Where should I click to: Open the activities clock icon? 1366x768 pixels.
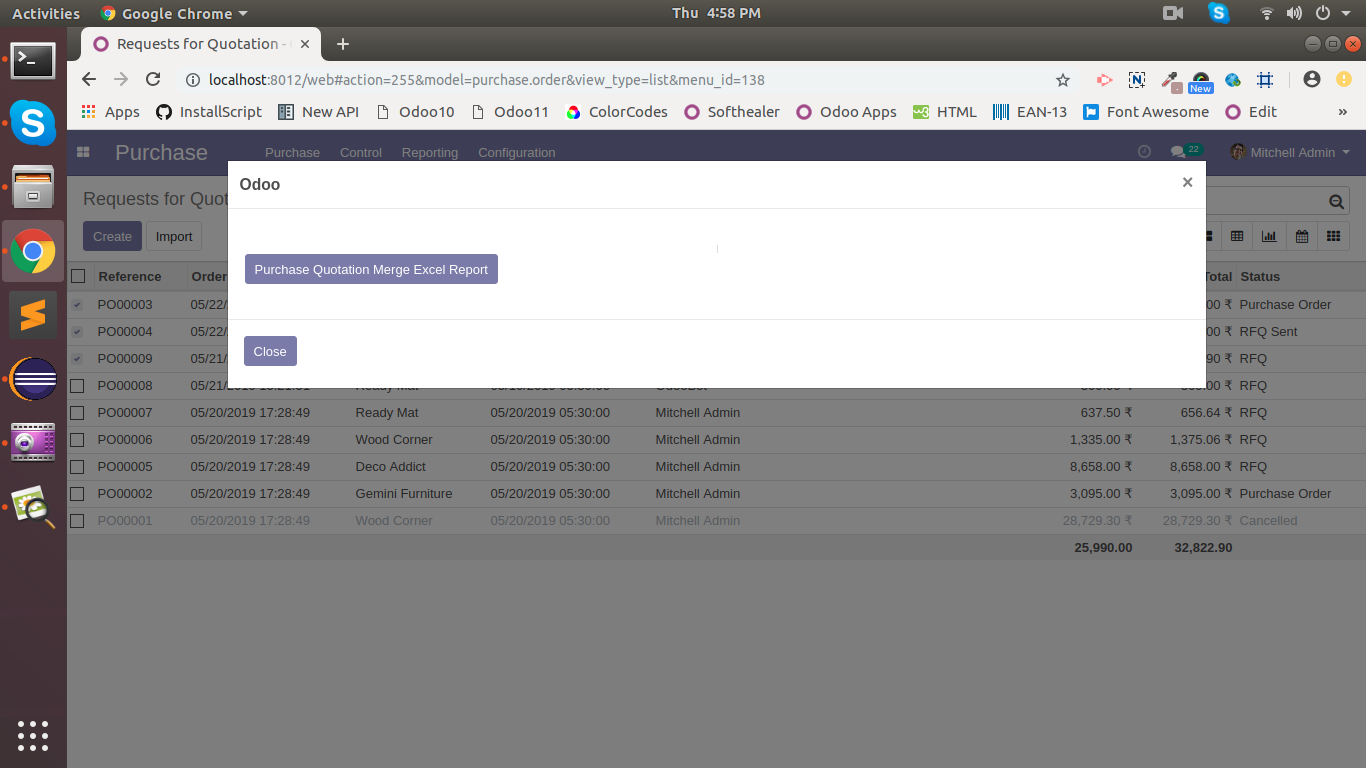point(1145,152)
